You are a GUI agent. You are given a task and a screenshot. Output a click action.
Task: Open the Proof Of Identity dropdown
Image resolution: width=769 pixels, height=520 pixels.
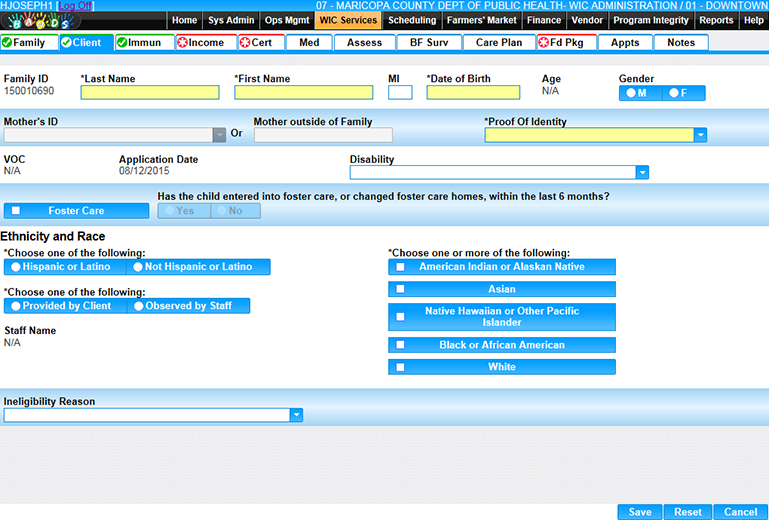(700, 135)
